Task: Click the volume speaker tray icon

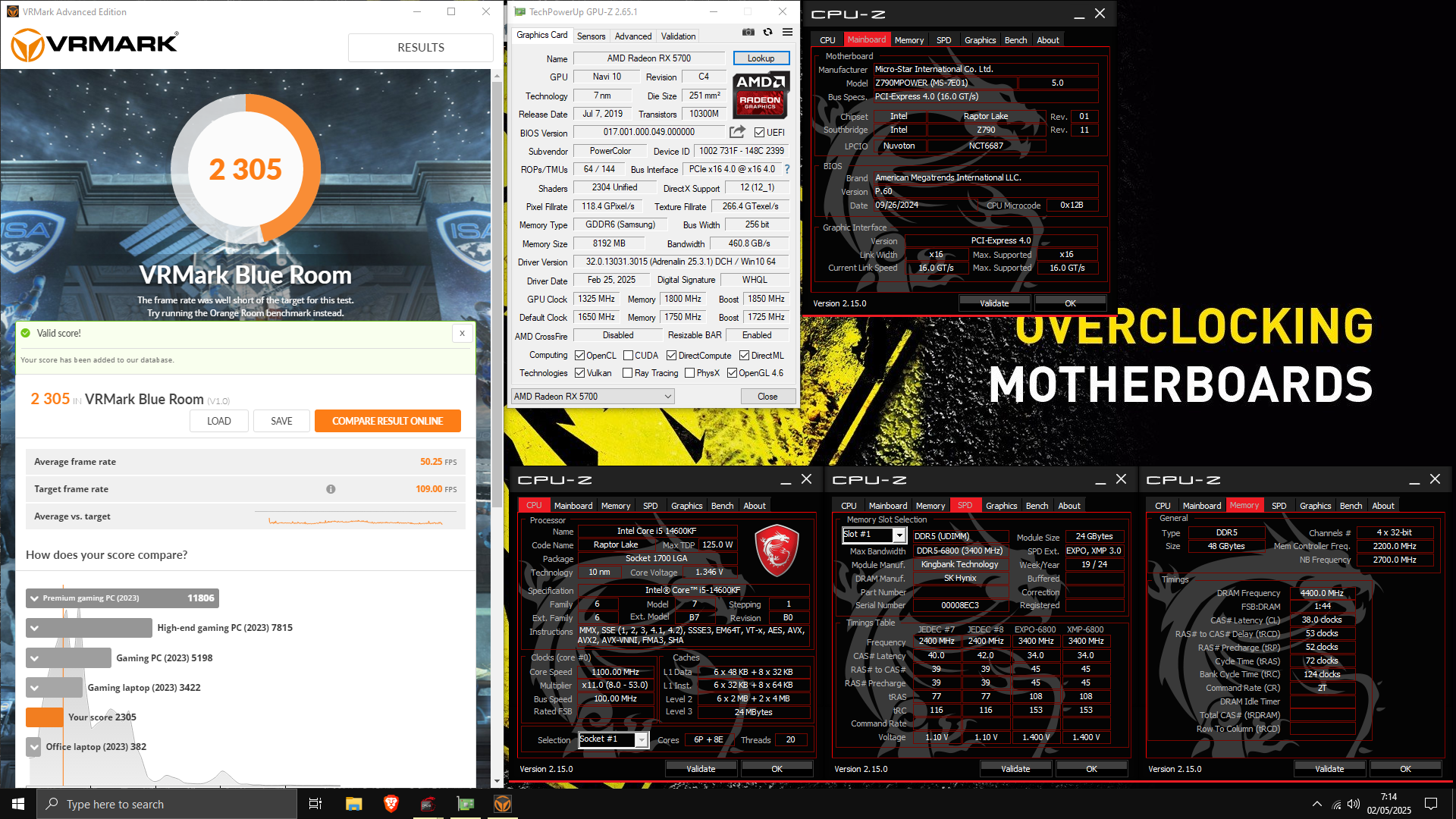Action: click(1354, 804)
